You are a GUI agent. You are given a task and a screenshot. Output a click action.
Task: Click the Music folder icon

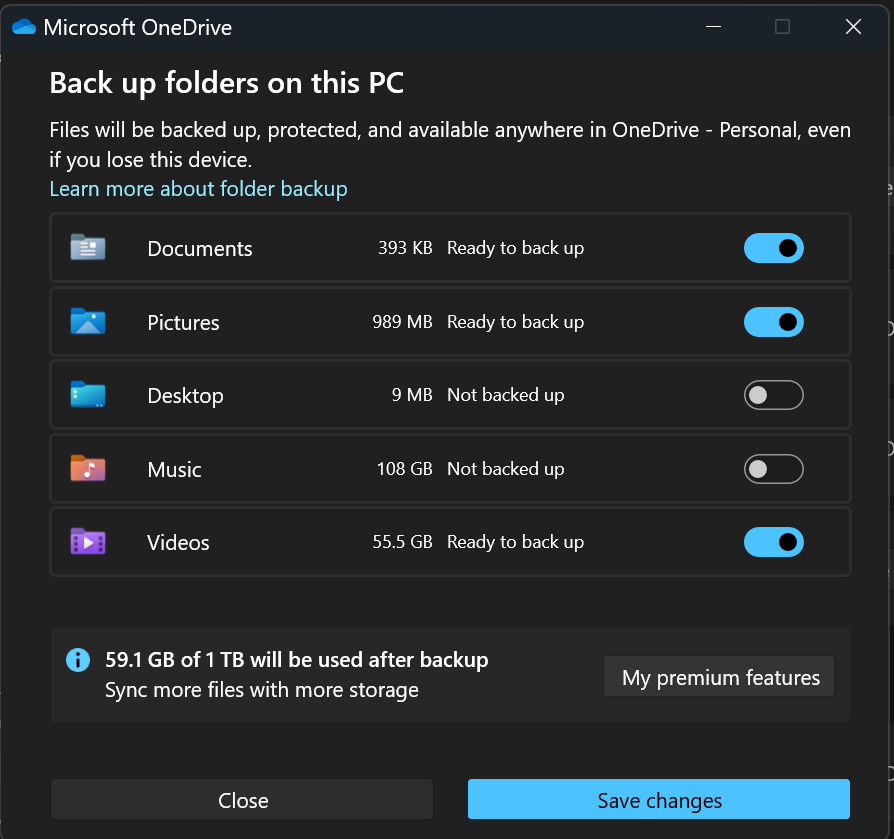coord(88,468)
